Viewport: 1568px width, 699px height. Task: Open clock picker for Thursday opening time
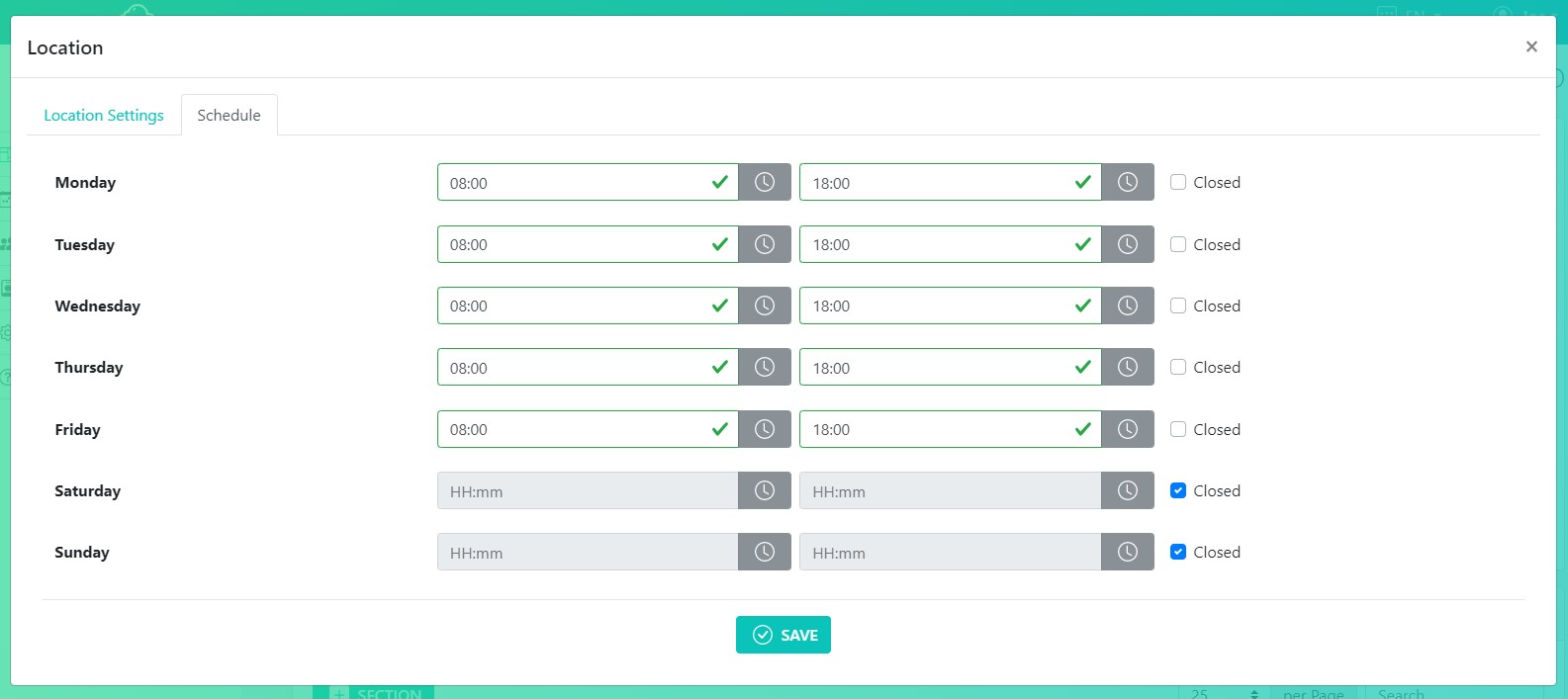[x=764, y=367]
